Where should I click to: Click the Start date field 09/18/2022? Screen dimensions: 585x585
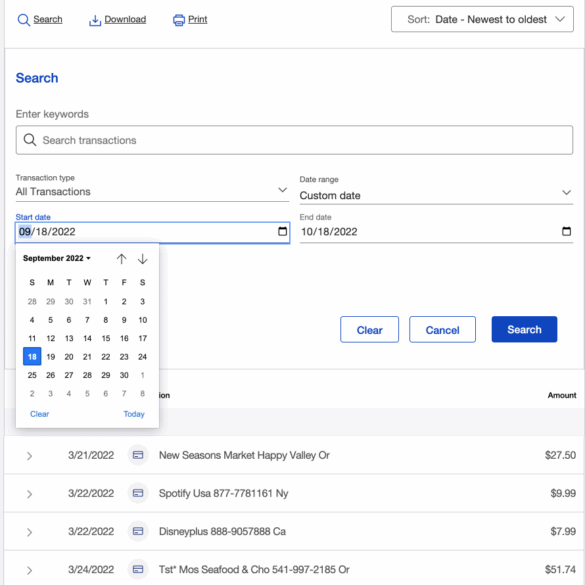pyautogui.click(x=152, y=232)
